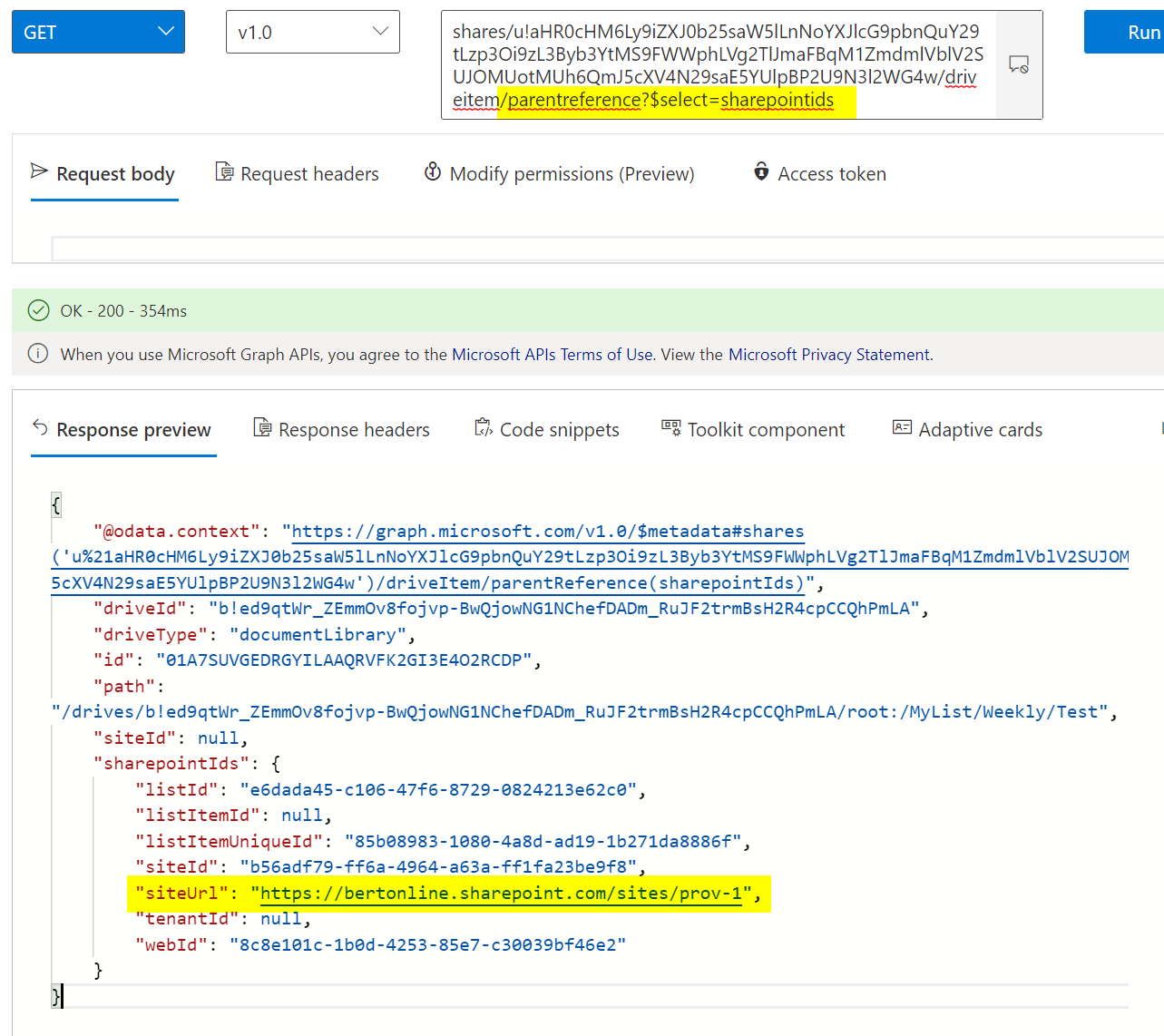Select the Code snippets icon

click(x=482, y=427)
